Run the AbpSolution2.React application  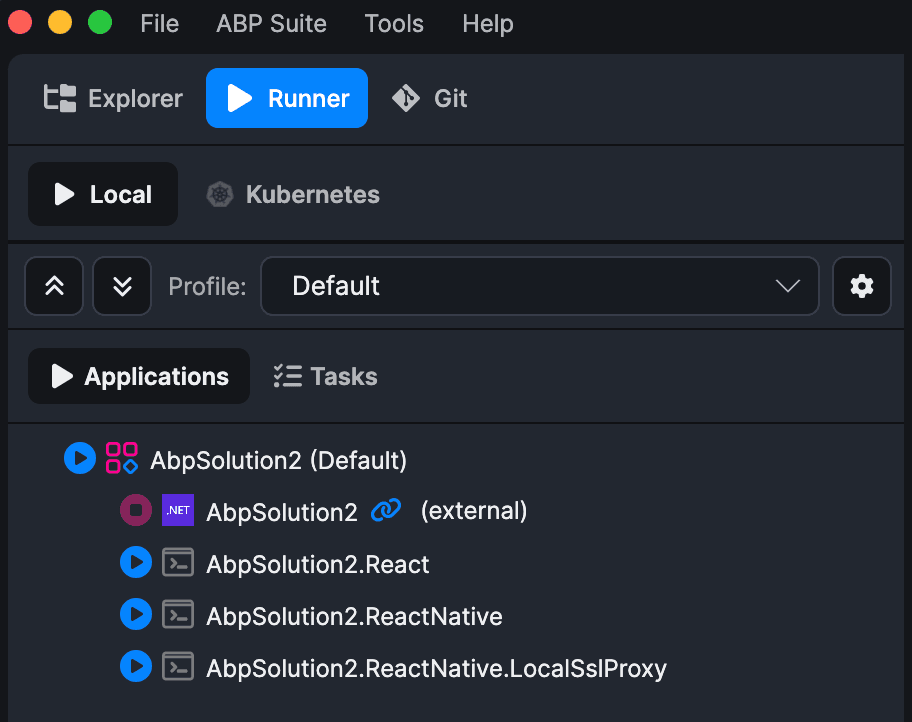pos(136,562)
